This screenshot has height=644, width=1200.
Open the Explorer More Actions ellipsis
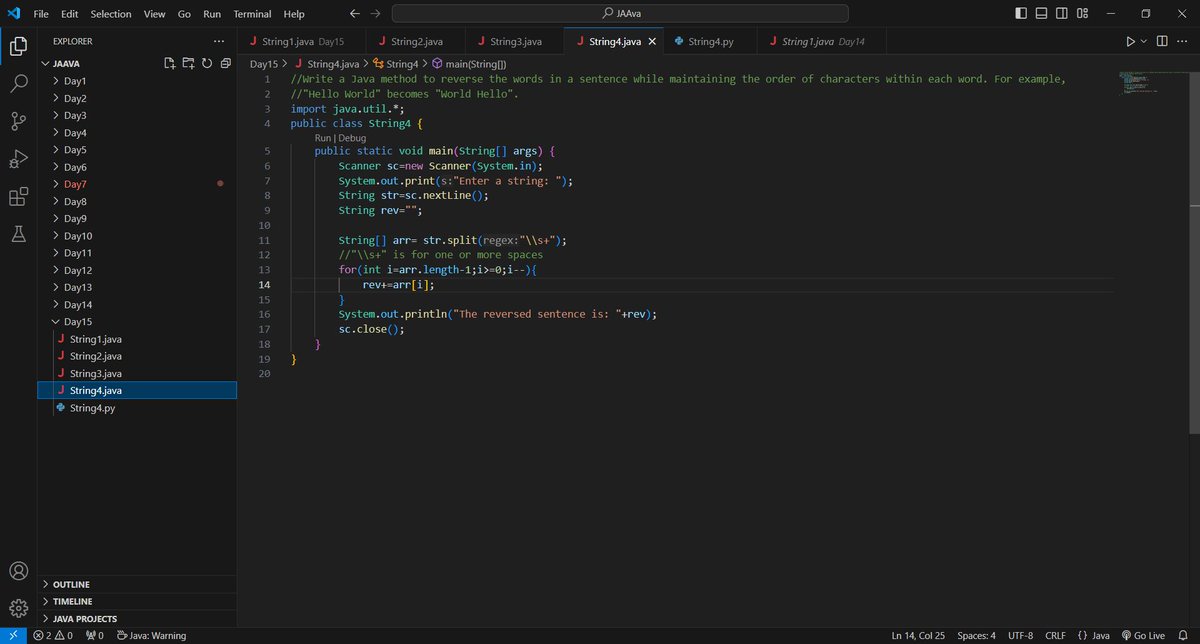[x=219, y=41]
